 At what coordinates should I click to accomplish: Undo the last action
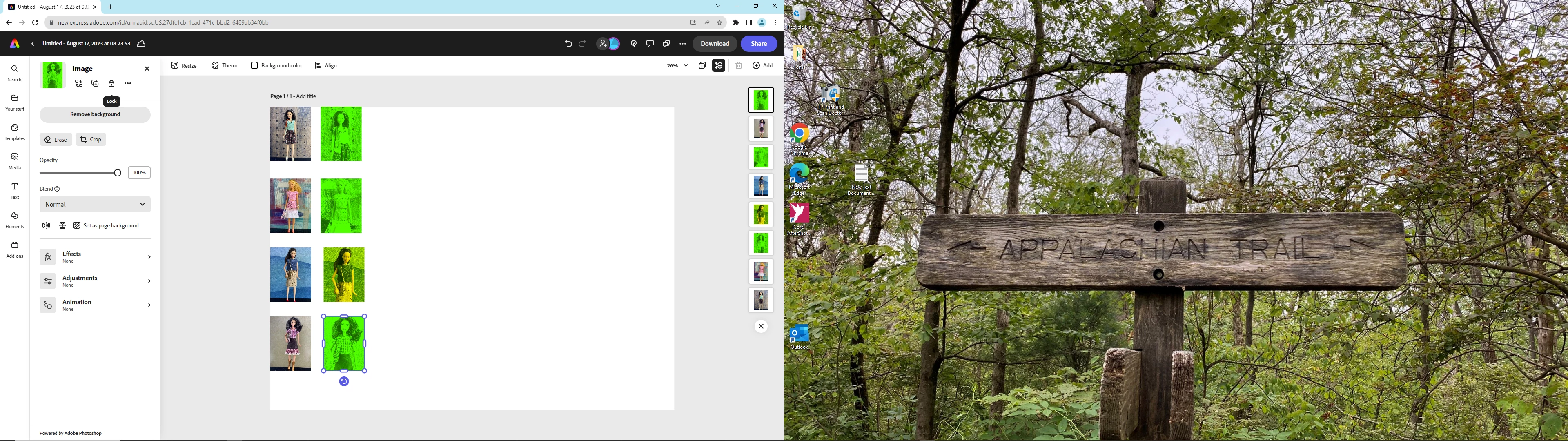pyautogui.click(x=567, y=44)
